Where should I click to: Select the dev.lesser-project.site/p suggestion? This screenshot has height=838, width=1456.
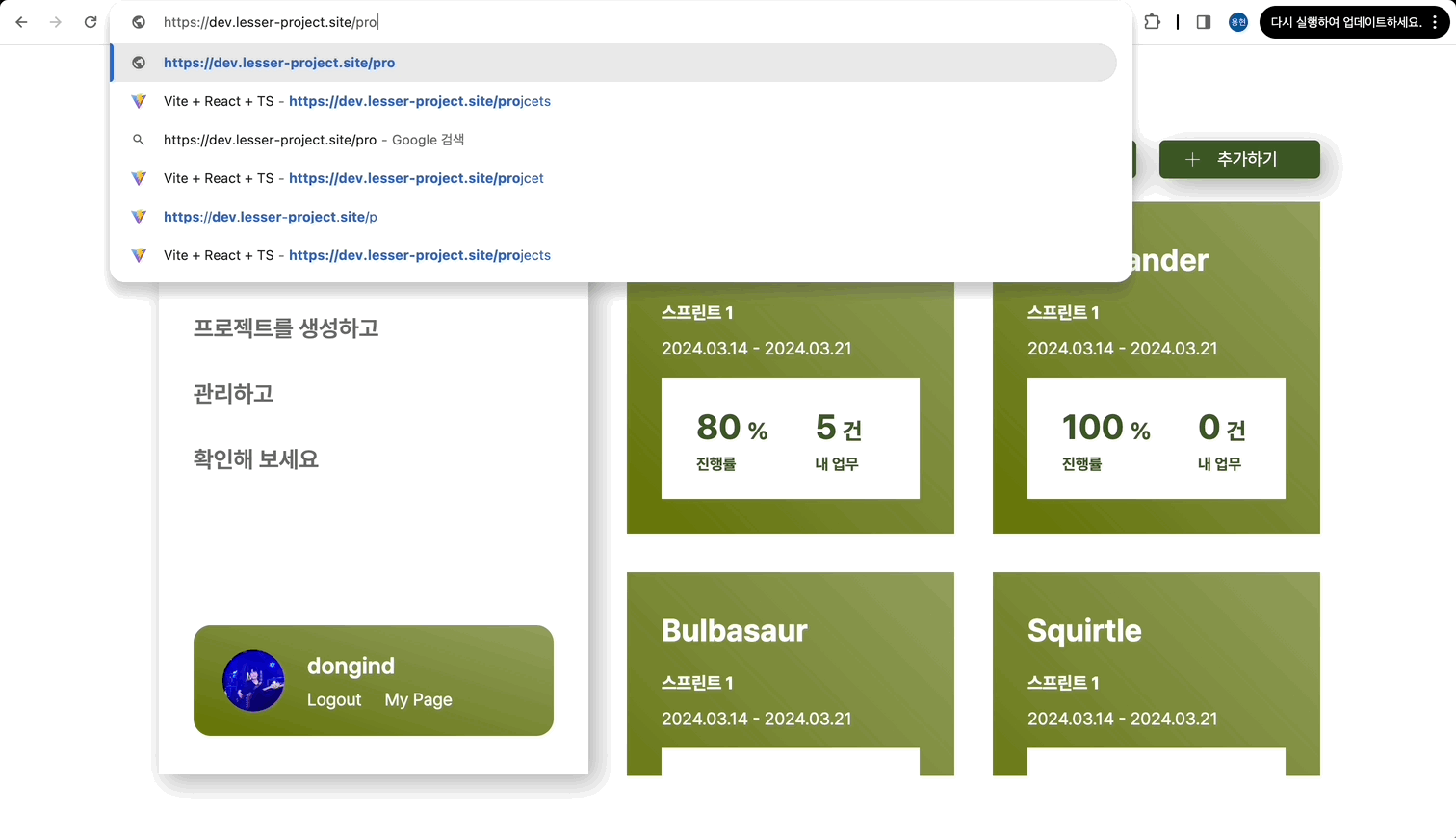(271, 217)
